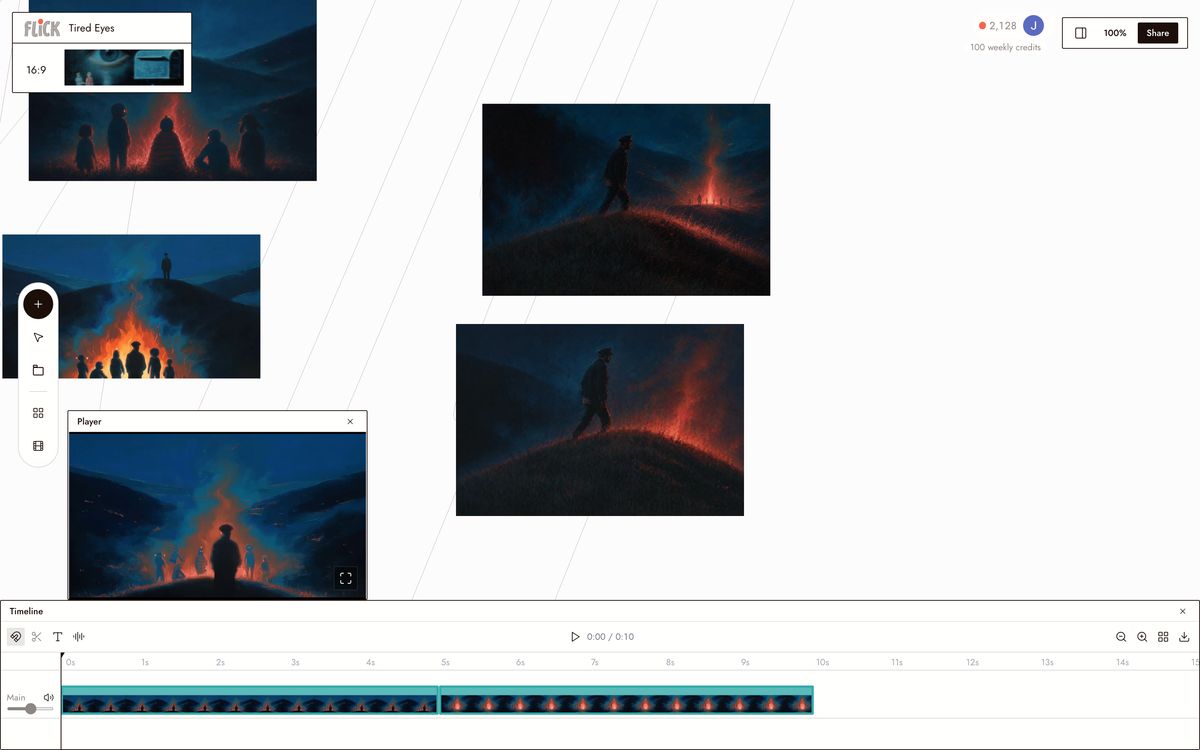Toggle the side panel icon
The width and height of the screenshot is (1200, 750).
click(x=1081, y=33)
